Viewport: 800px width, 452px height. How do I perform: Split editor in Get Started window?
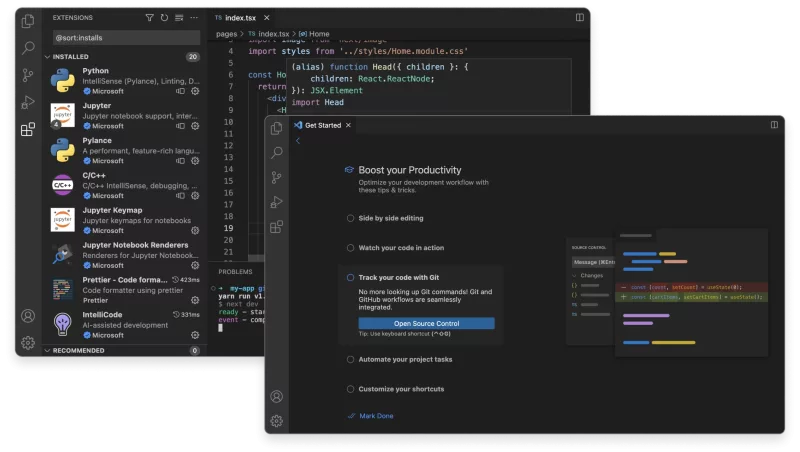pyautogui.click(x=774, y=124)
